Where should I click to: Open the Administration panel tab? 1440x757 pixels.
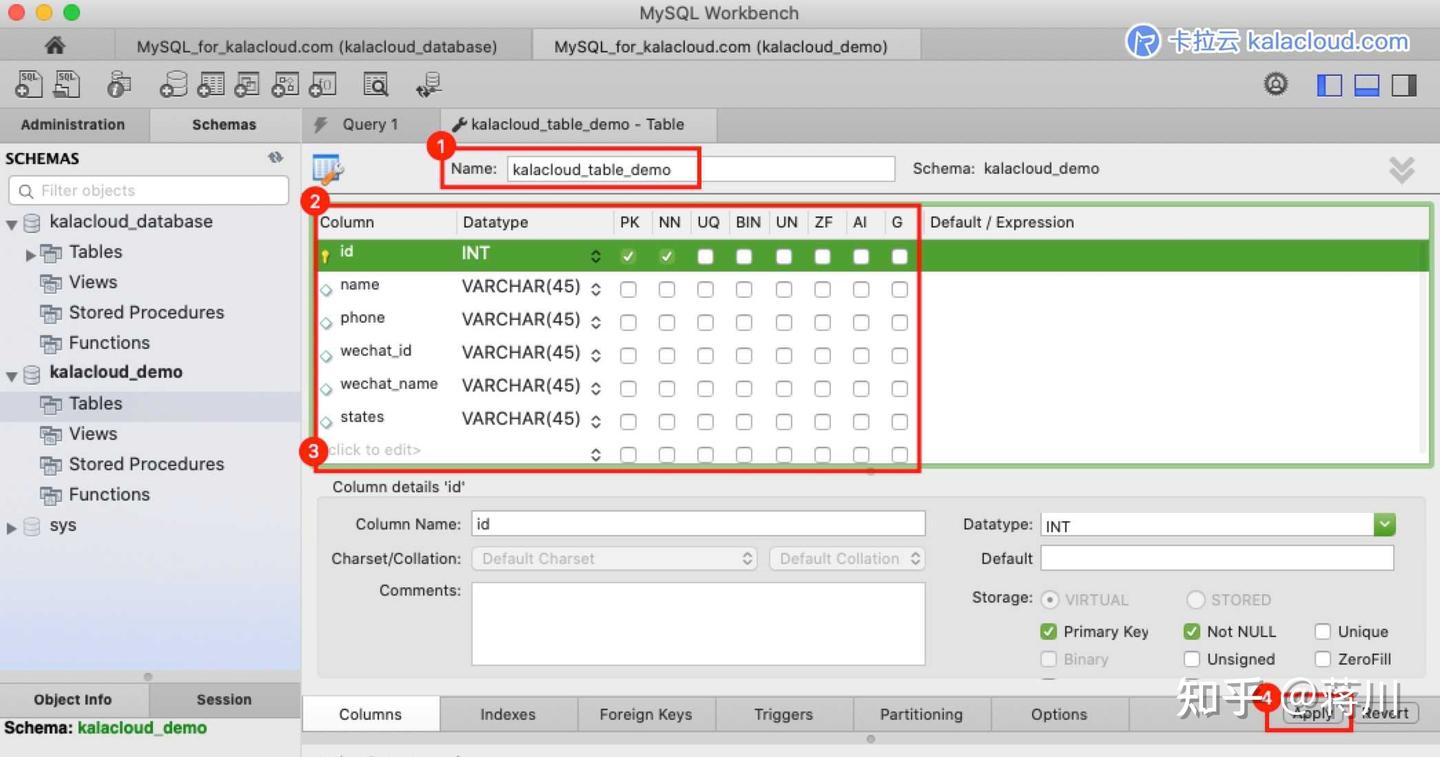point(73,124)
